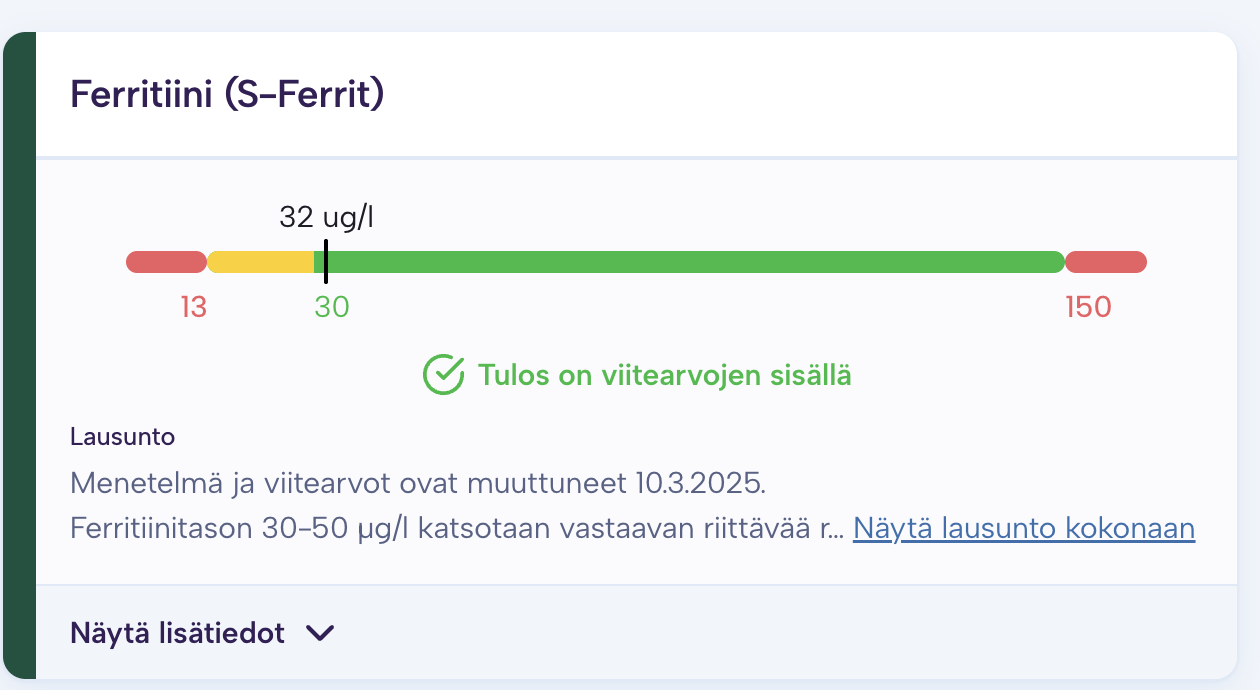Viewport: 1260px width, 690px height.
Task: Select the reference value label 30
Action: click(331, 308)
